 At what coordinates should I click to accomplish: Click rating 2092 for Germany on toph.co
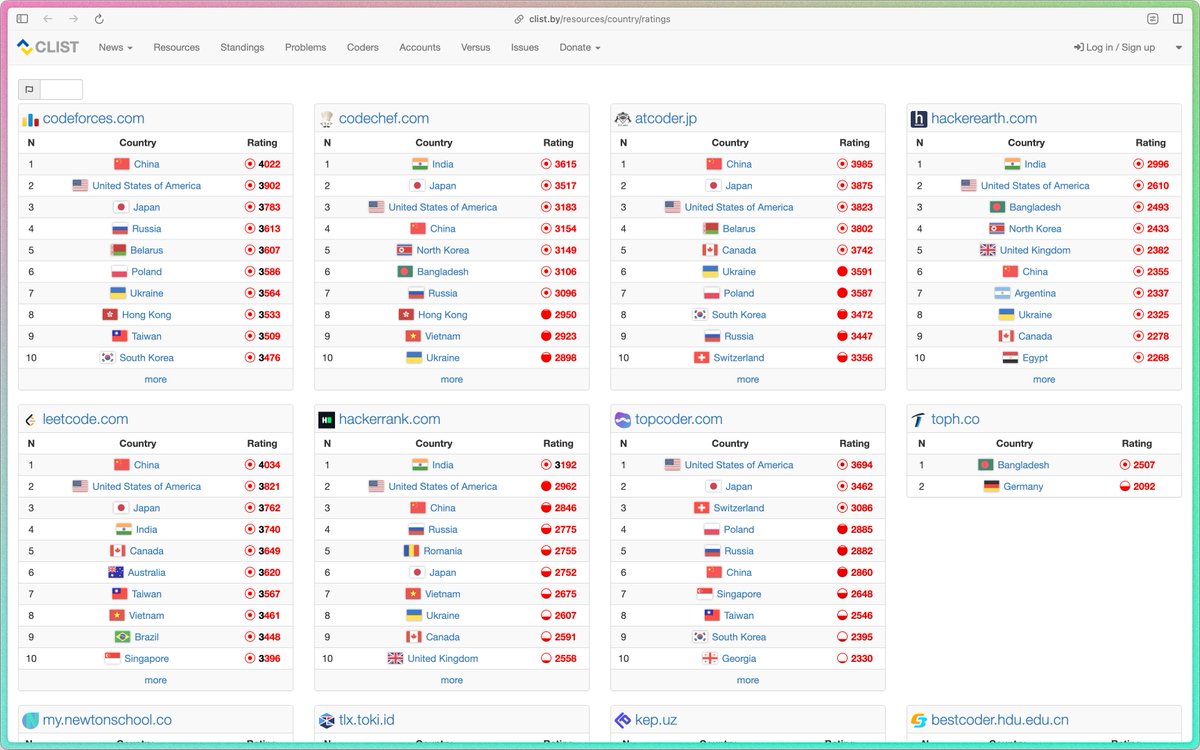1144,487
